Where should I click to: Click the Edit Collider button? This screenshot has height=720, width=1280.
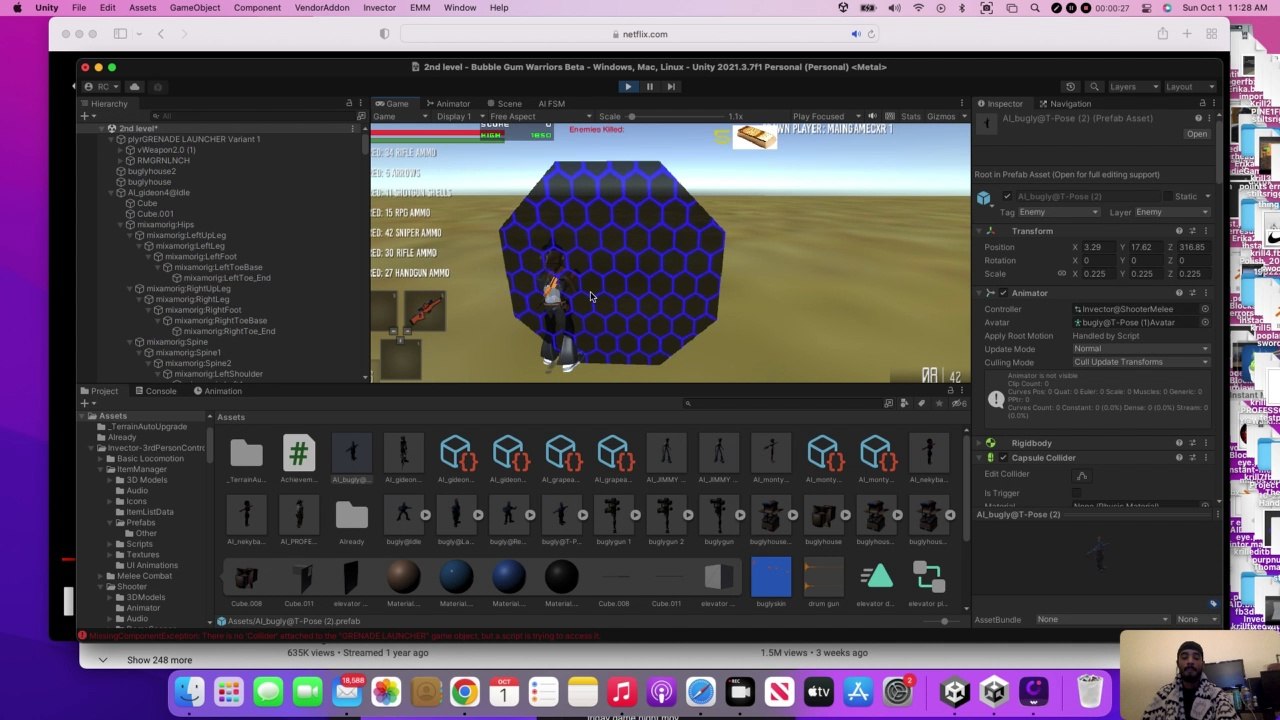pyautogui.click(x=1082, y=476)
